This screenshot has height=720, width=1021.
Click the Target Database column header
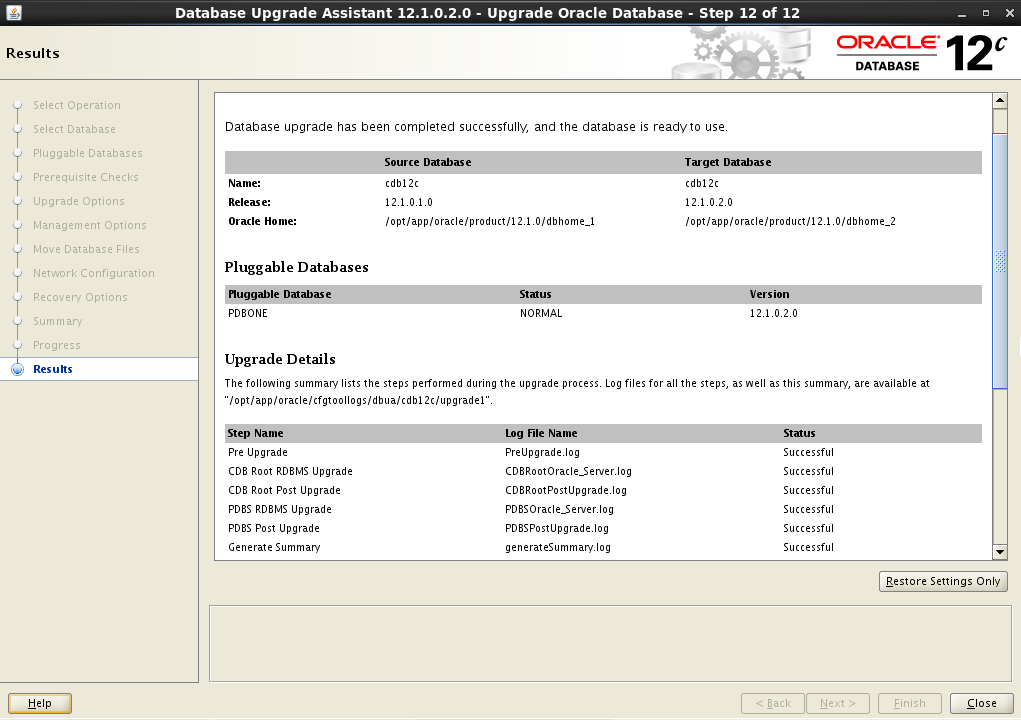727,162
